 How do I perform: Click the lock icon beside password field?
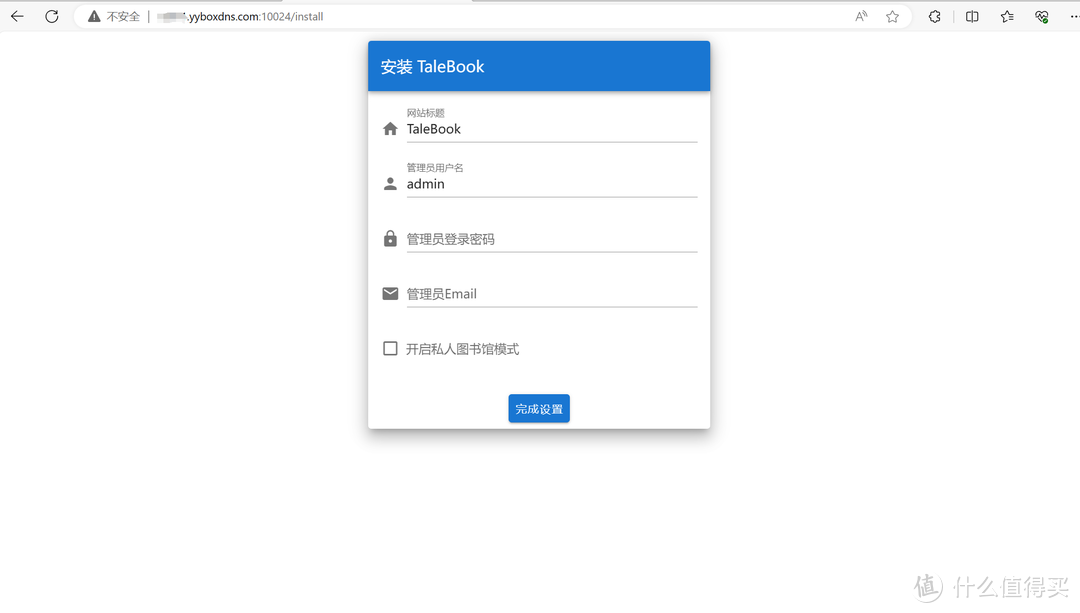point(390,238)
